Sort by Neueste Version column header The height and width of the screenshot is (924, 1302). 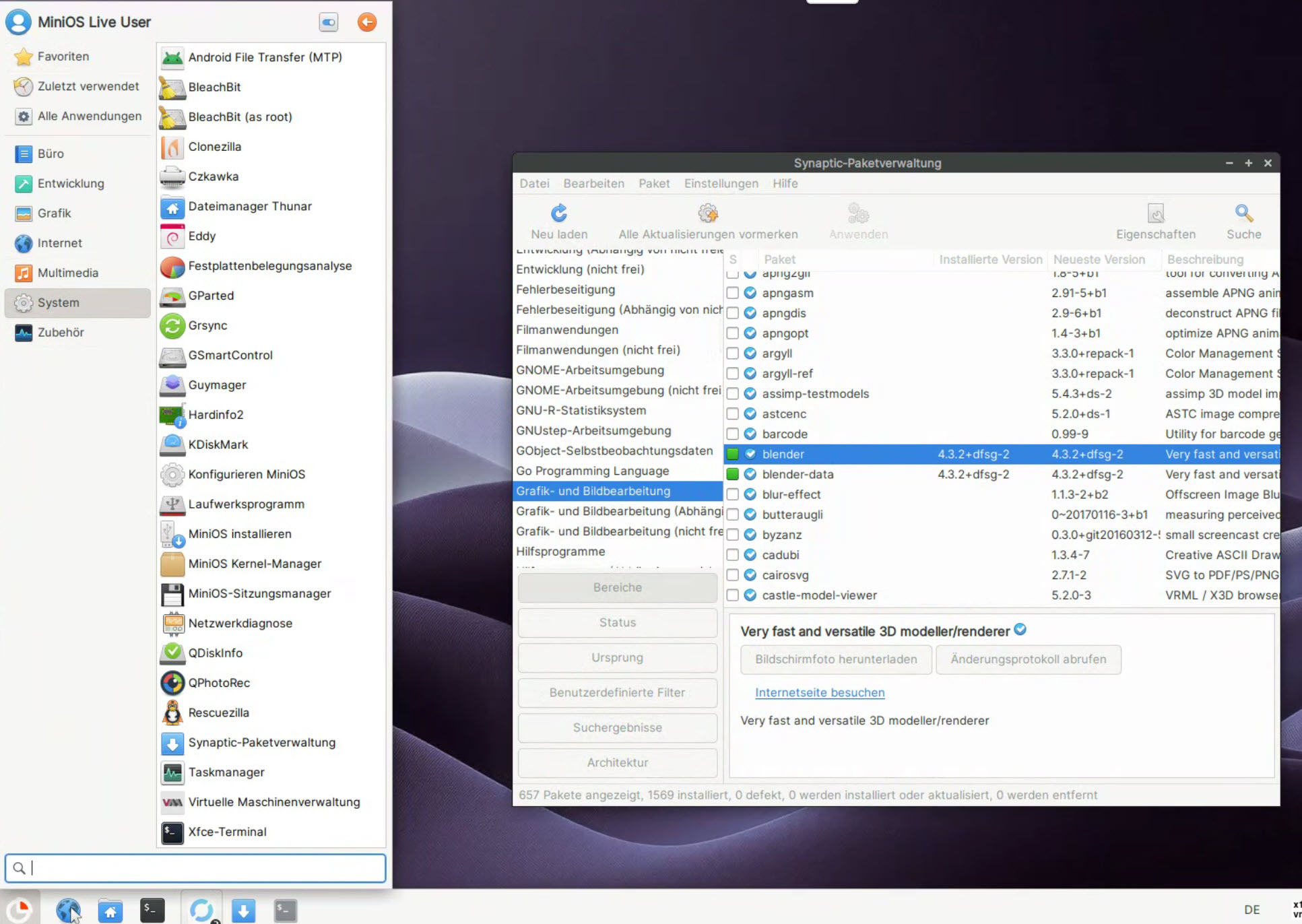(1099, 259)
